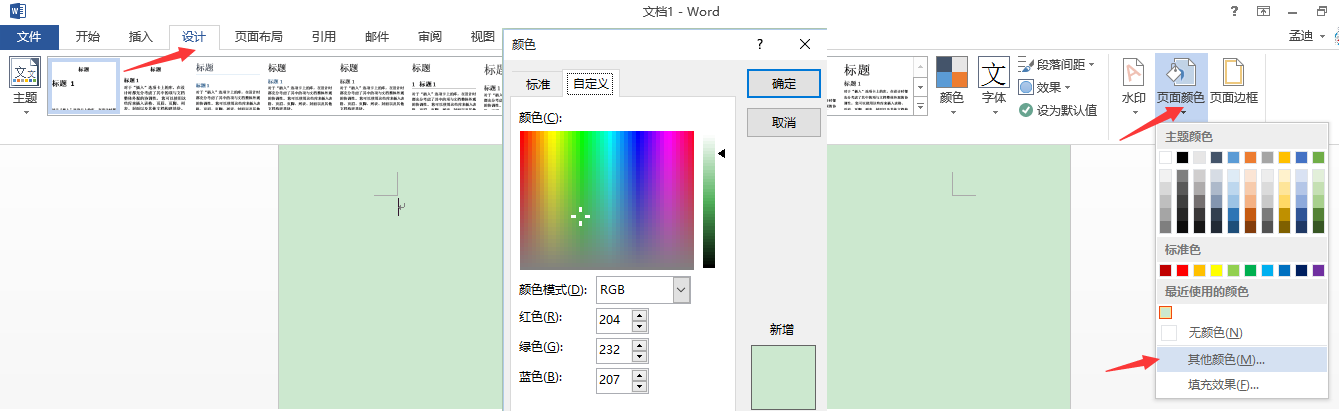Open the 引用 ribbon tab

(323, 37)
